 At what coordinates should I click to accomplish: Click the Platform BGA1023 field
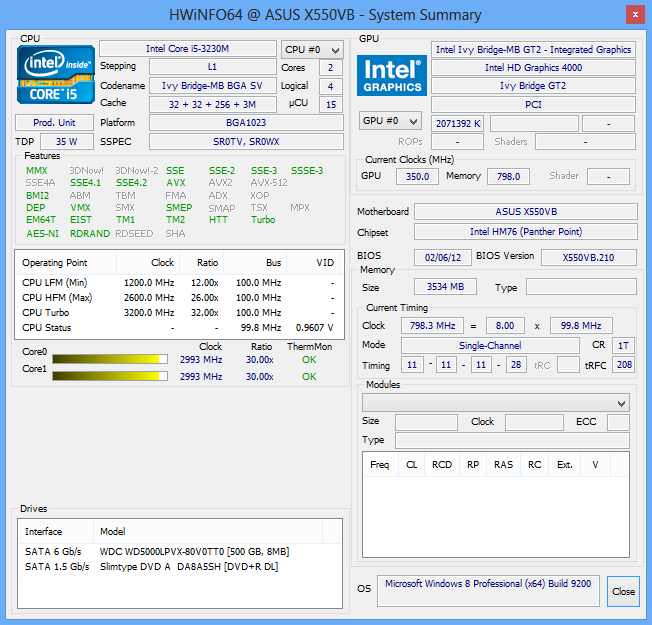(x=246, y=123)
